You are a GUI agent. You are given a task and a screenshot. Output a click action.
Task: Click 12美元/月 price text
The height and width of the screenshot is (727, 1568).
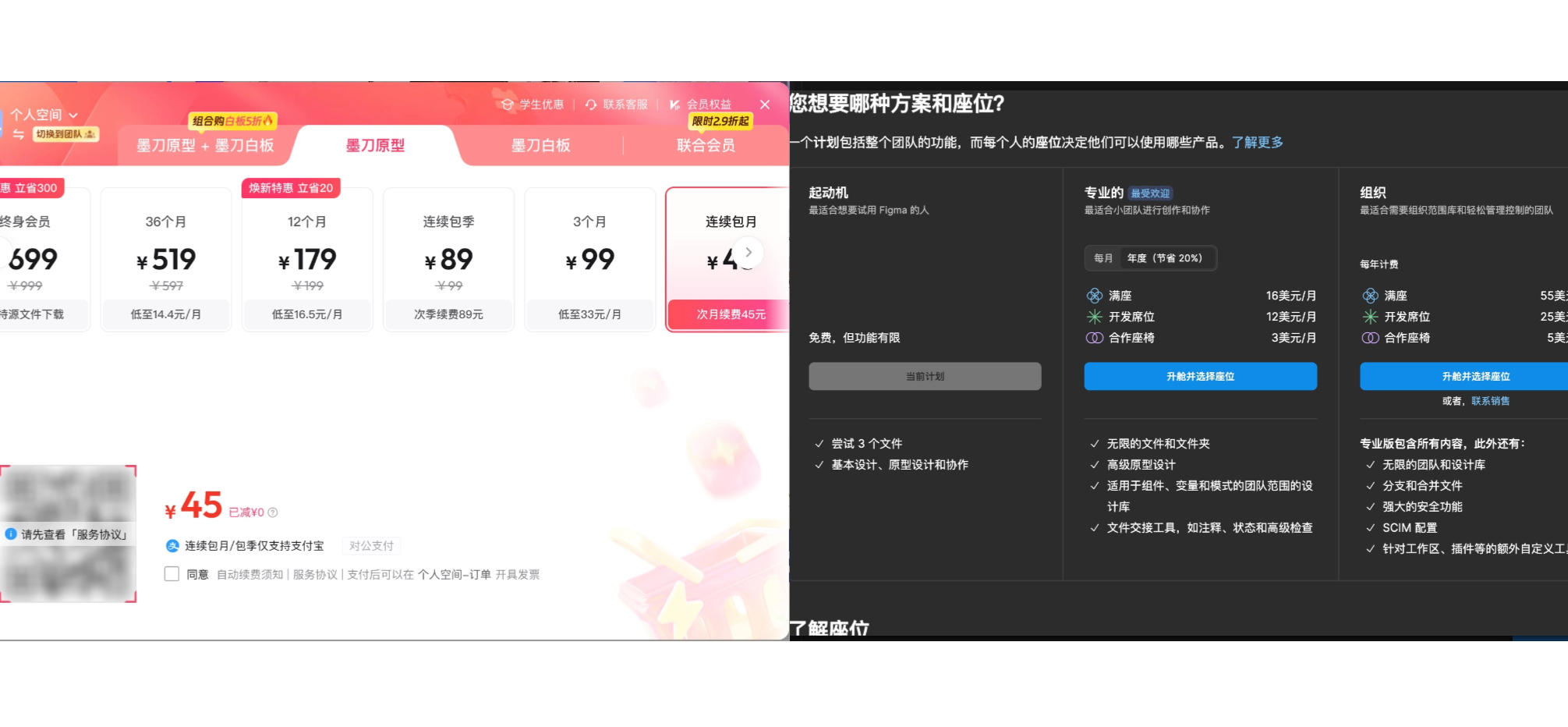tap(1291, 317)
